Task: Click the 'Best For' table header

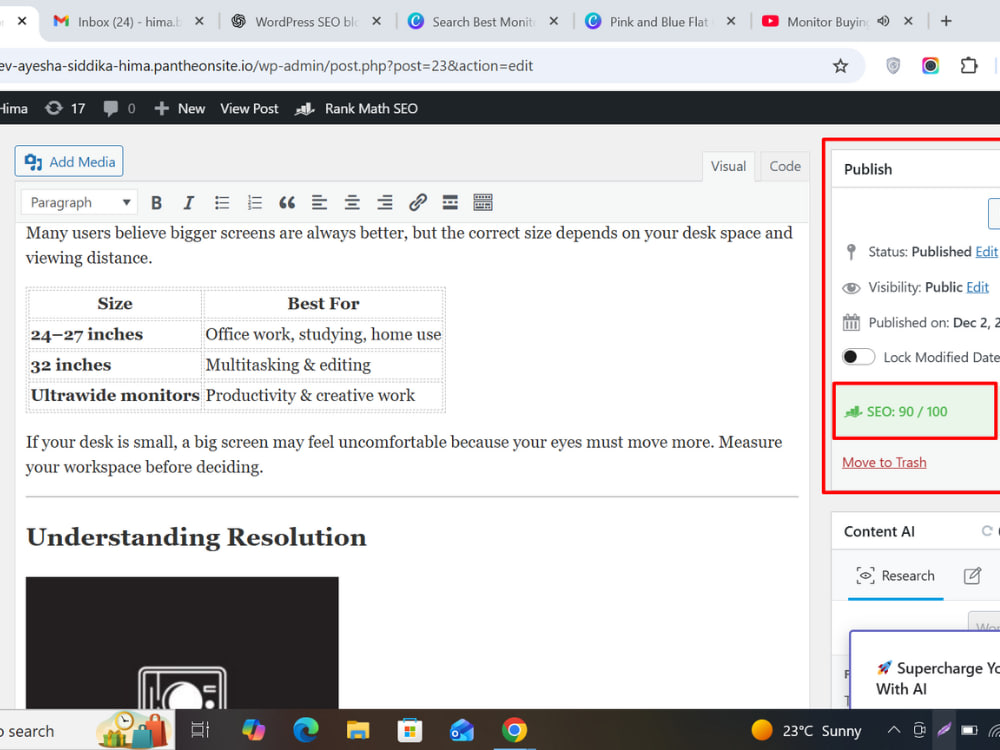Action: pos(323,304)
